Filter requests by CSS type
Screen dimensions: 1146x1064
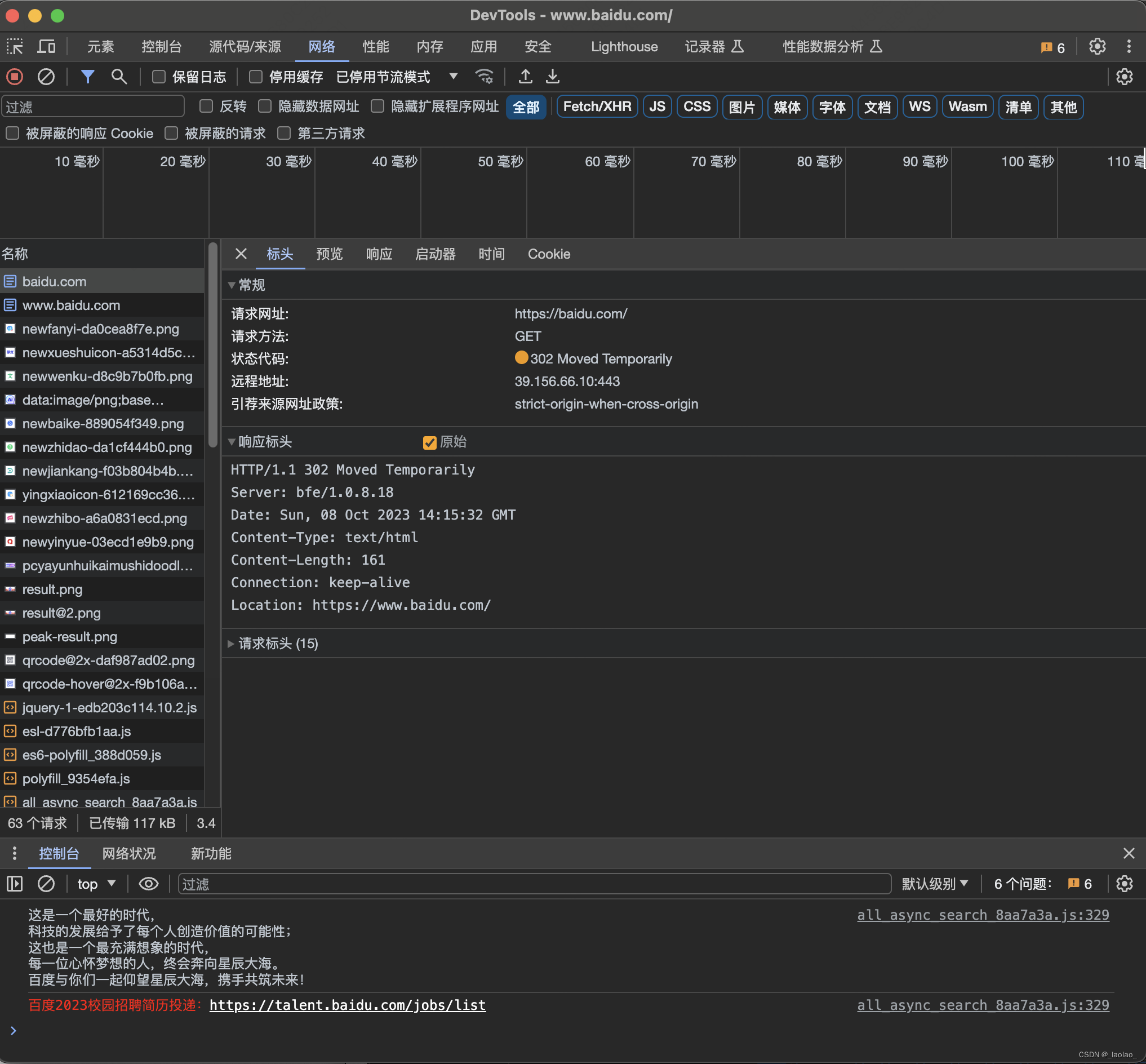pyautogui.click(x=697, y=107)
